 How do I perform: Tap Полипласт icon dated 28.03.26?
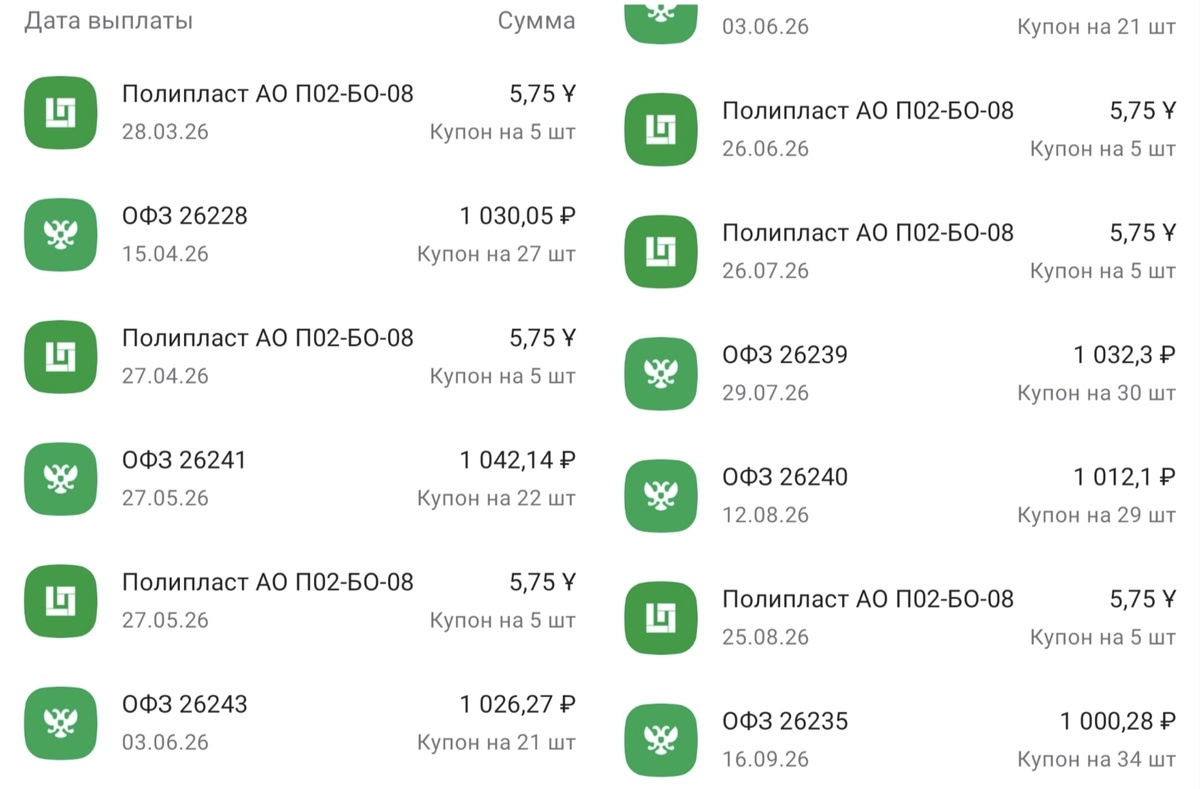click(x=61, y=113)
